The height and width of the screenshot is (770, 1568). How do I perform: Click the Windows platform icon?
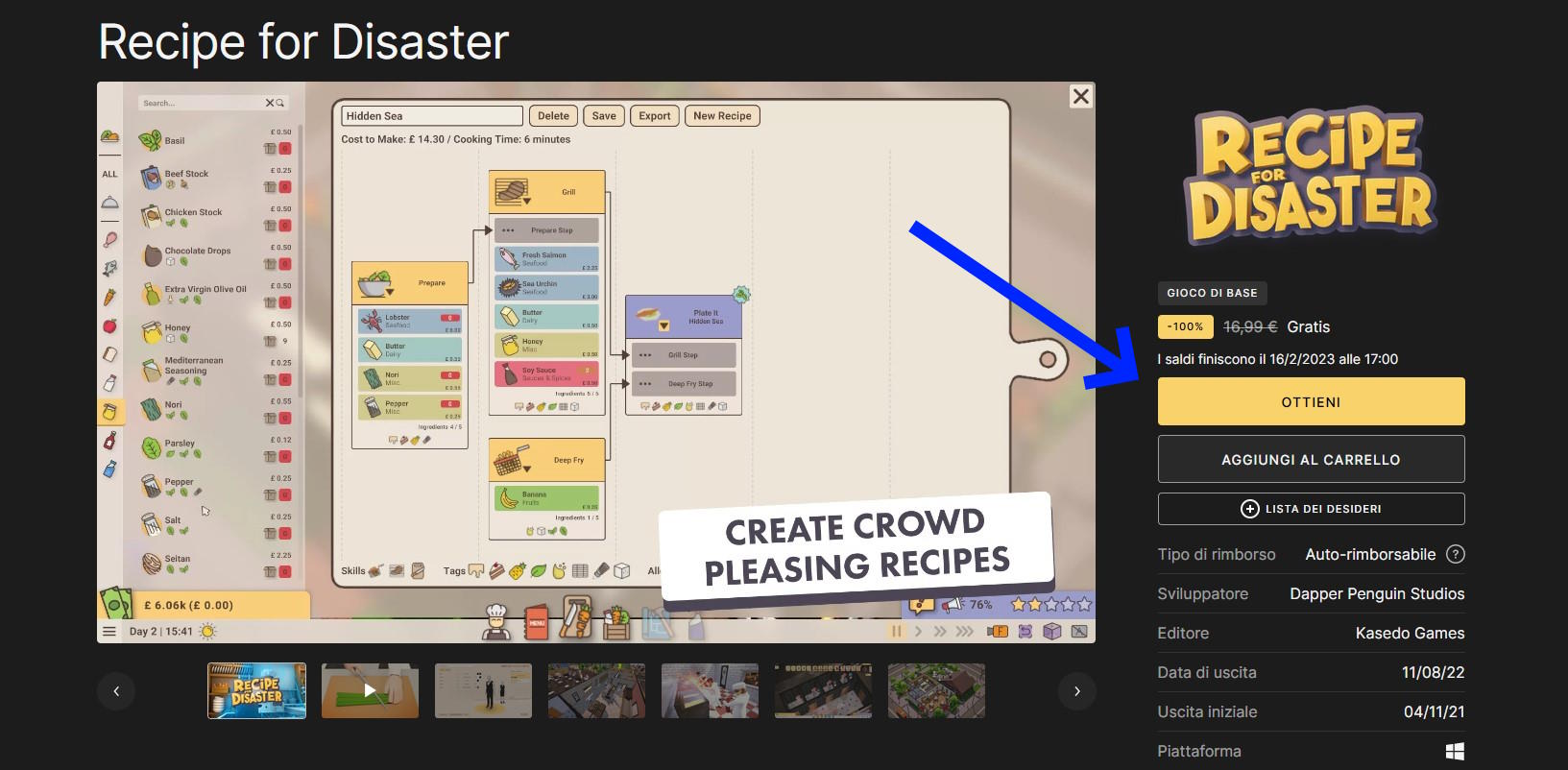1455,751
